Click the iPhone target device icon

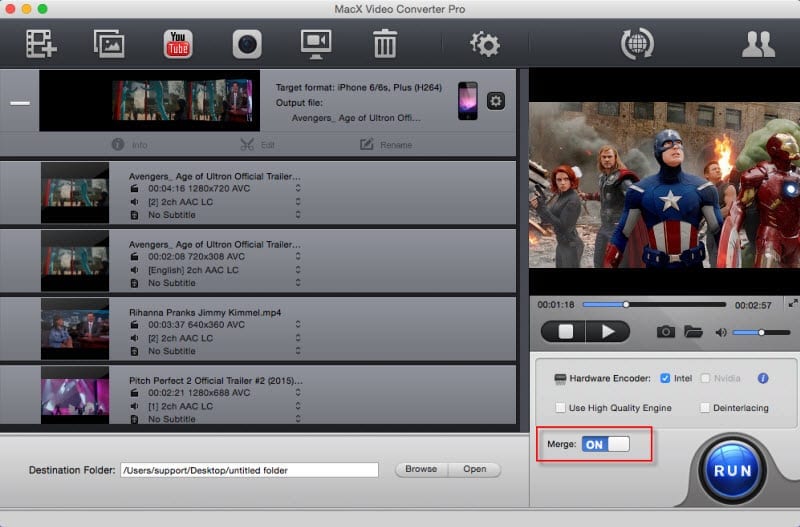467,101
